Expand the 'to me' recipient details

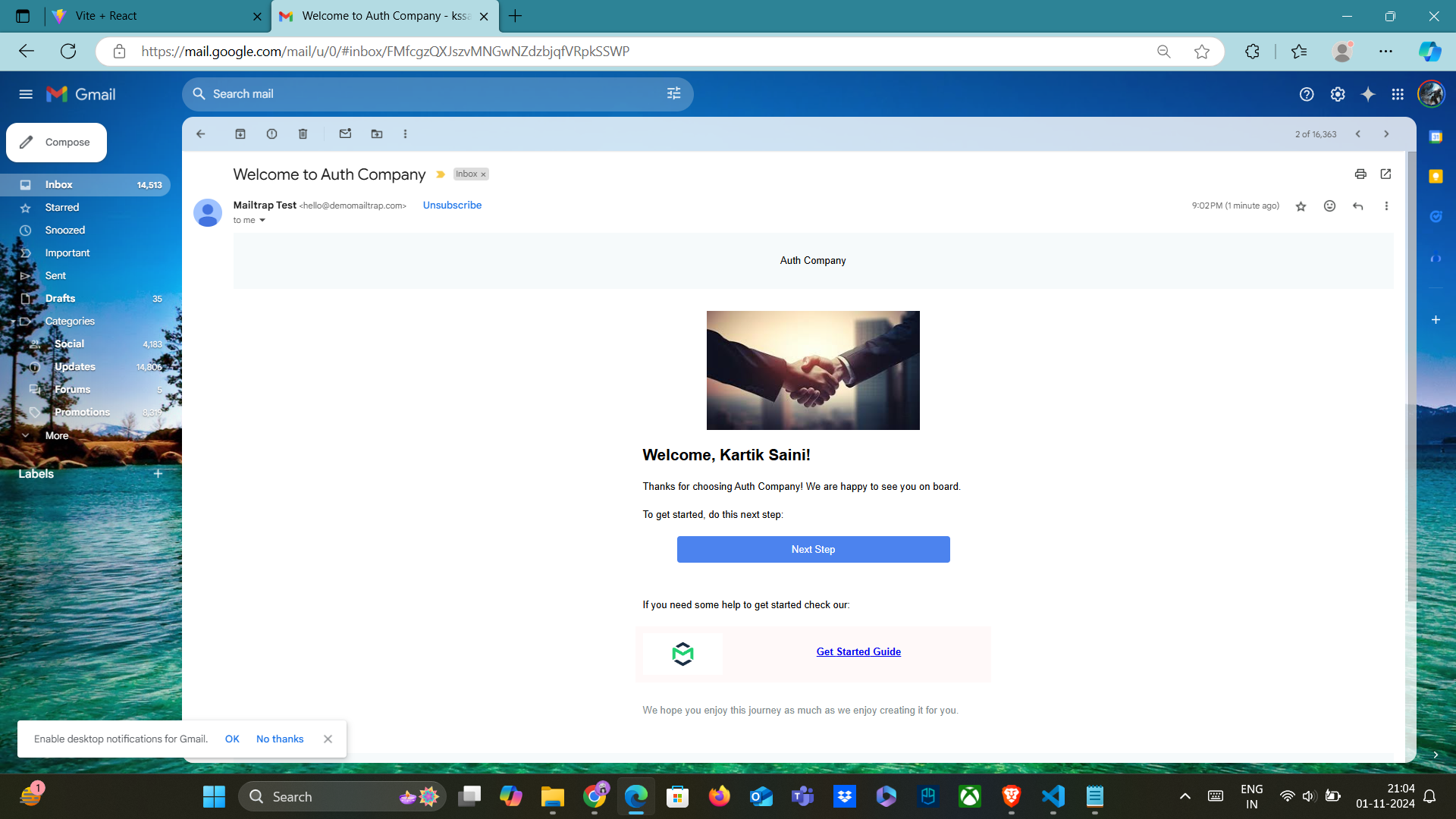click(x=262, y=221)
